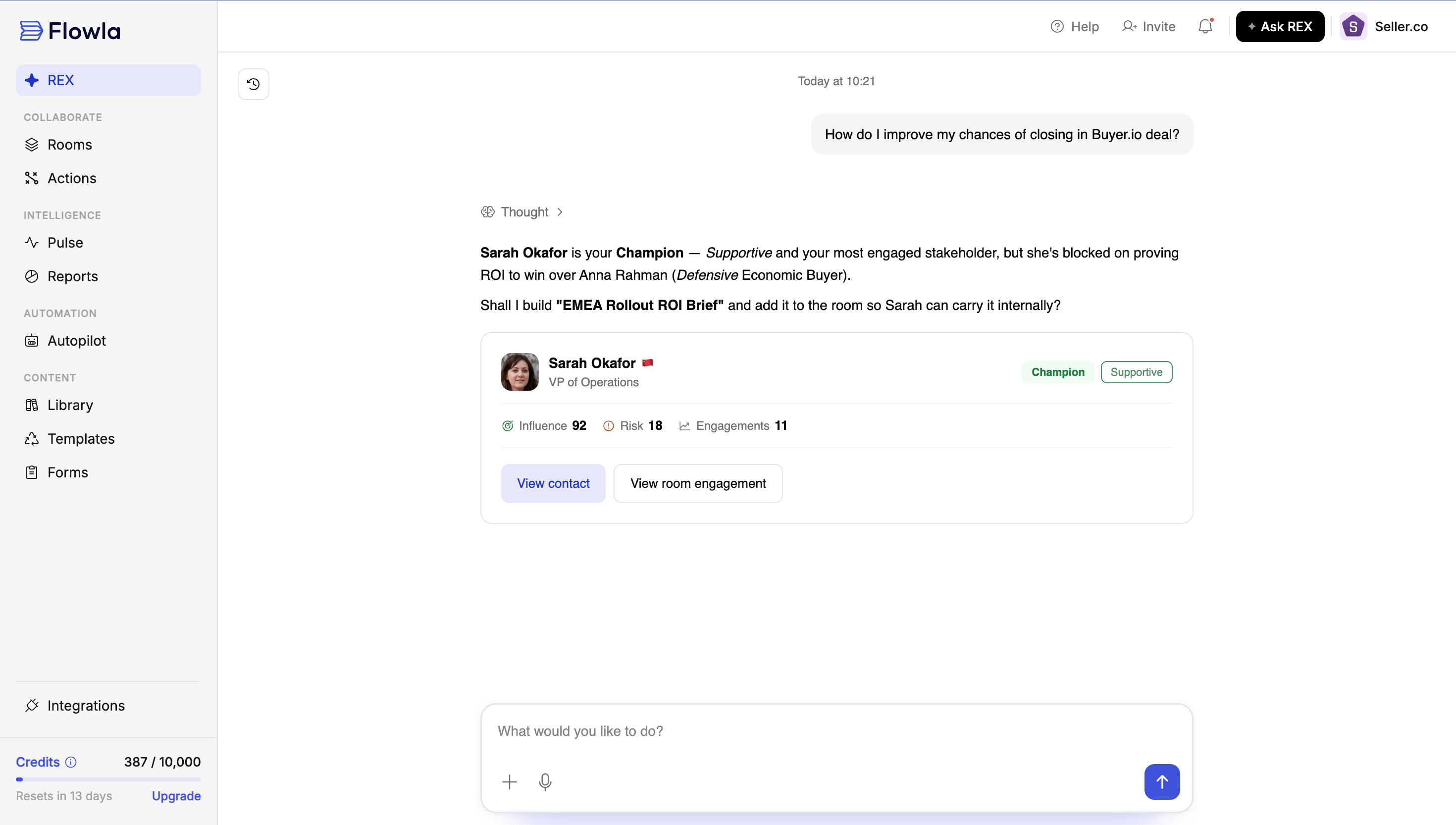This screenshot has width=1456, height=825.
Task: Click the user message about Buyer.io deal
Action: tap(1002, 134)
